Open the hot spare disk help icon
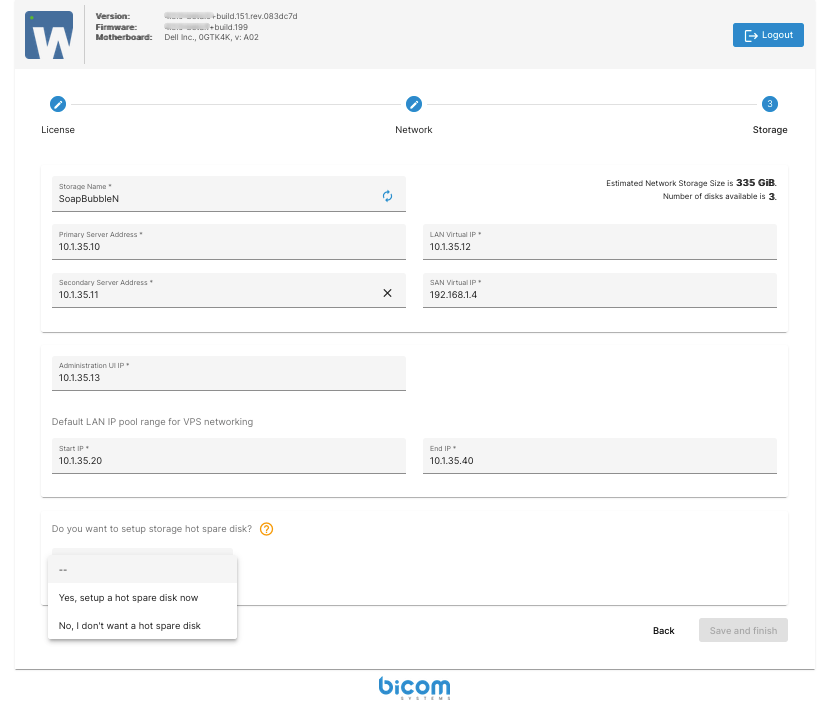 pos(266,529)
